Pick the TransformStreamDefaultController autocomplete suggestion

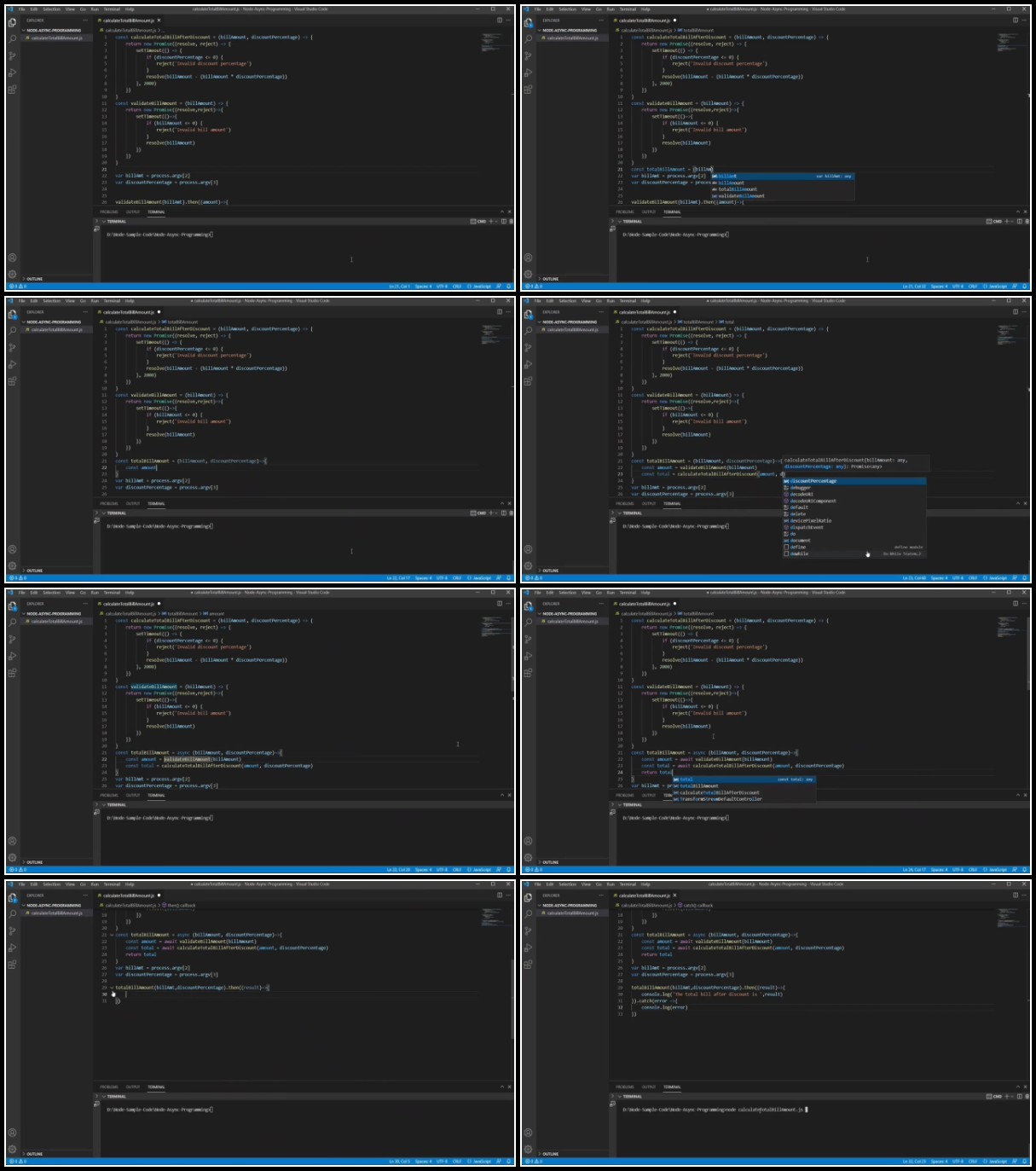click(x=744, y=799)
